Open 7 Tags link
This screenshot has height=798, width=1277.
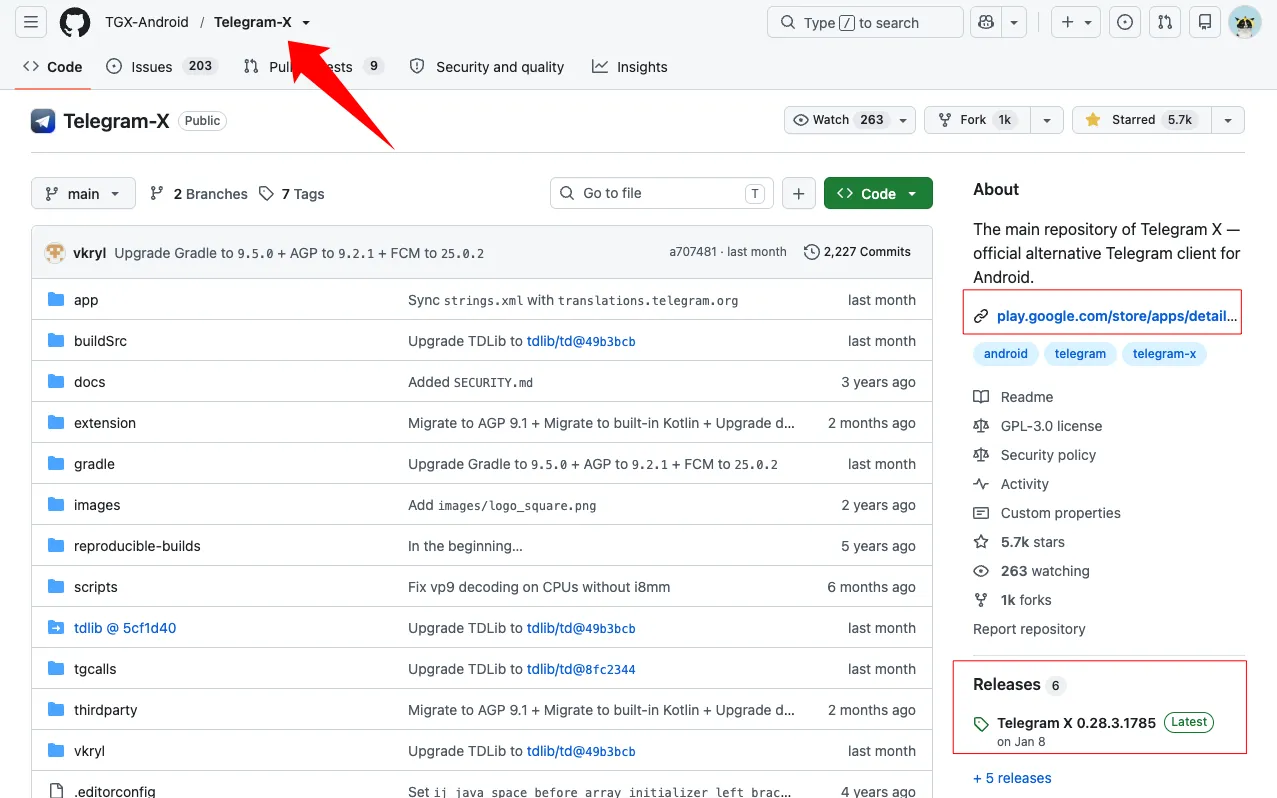[x=292, y=194]
